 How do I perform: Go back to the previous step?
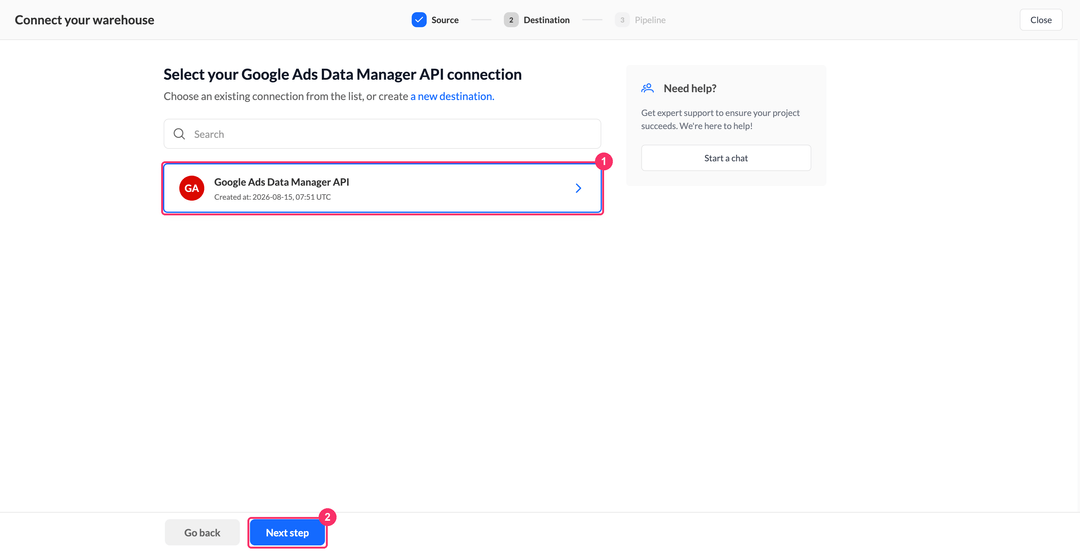(x=202, y=533)
